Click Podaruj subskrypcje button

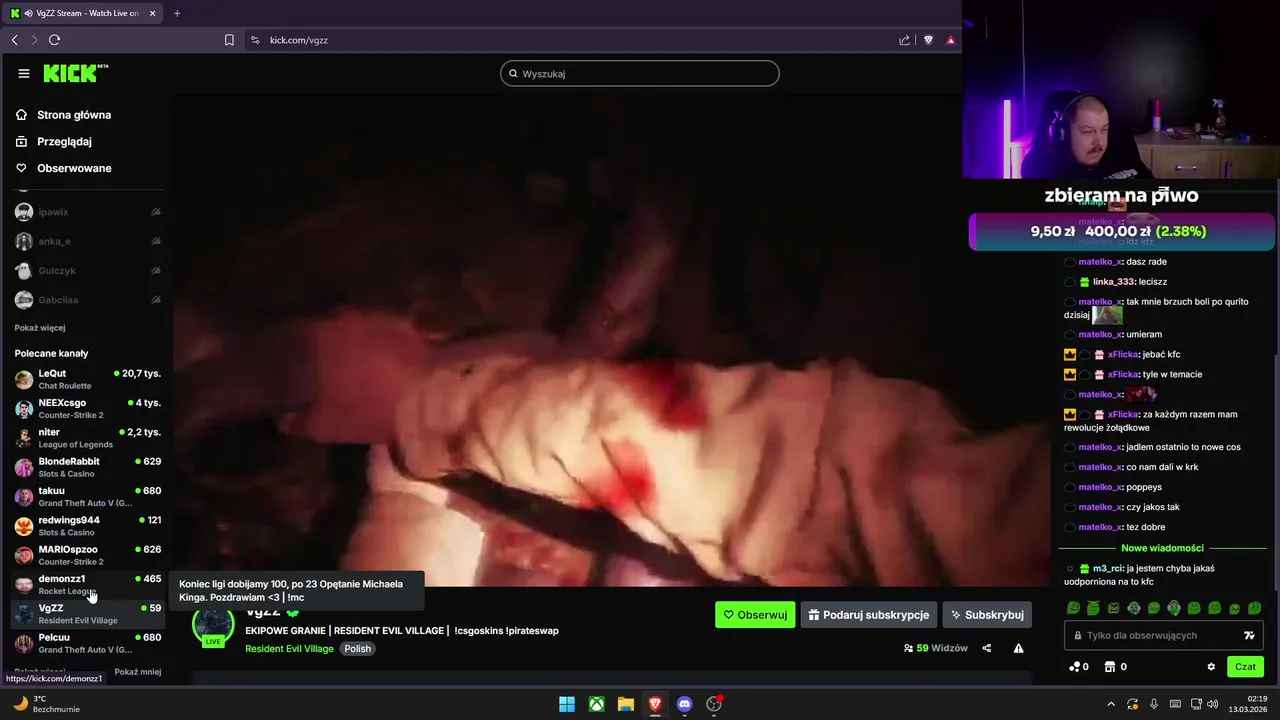(868, 615)
